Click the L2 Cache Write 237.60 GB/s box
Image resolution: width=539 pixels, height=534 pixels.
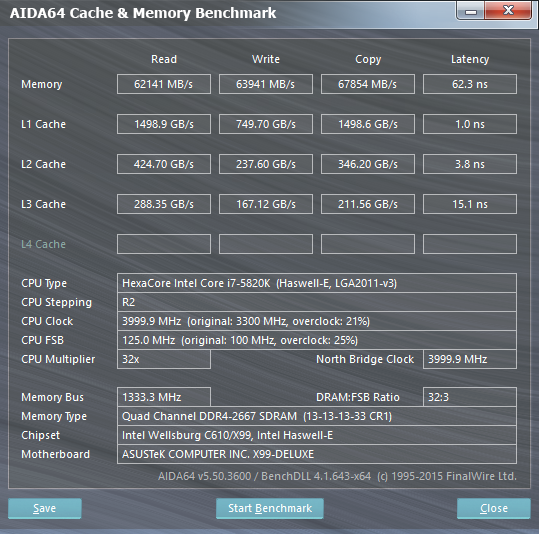click(x=266, y=164)
